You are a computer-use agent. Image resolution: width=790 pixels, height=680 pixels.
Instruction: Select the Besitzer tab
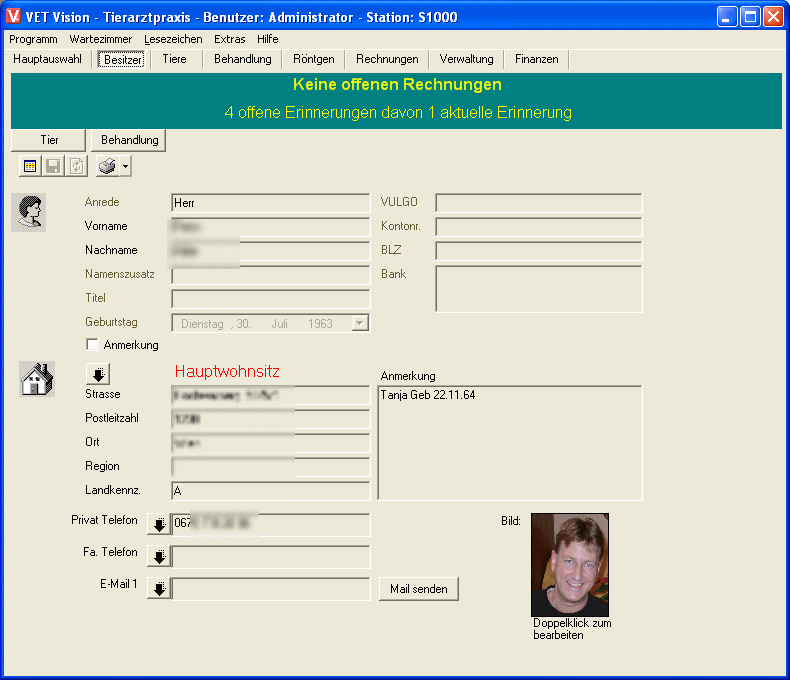coord(121,59)
